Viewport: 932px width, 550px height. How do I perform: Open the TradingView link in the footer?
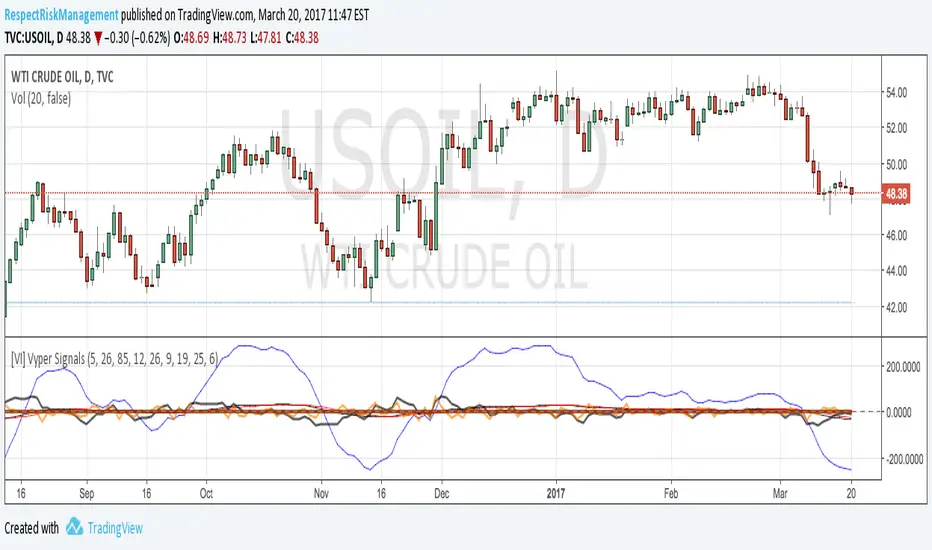coord(115,528)
